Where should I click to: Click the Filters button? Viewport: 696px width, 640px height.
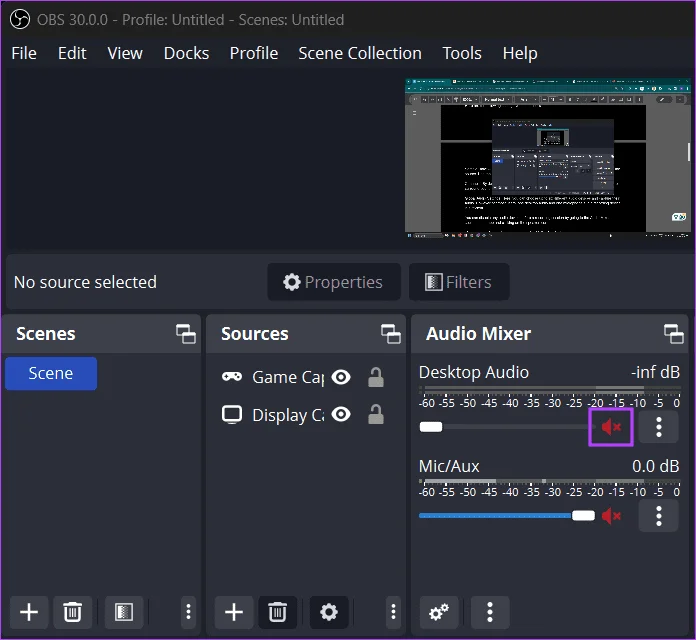coord(459,282)
